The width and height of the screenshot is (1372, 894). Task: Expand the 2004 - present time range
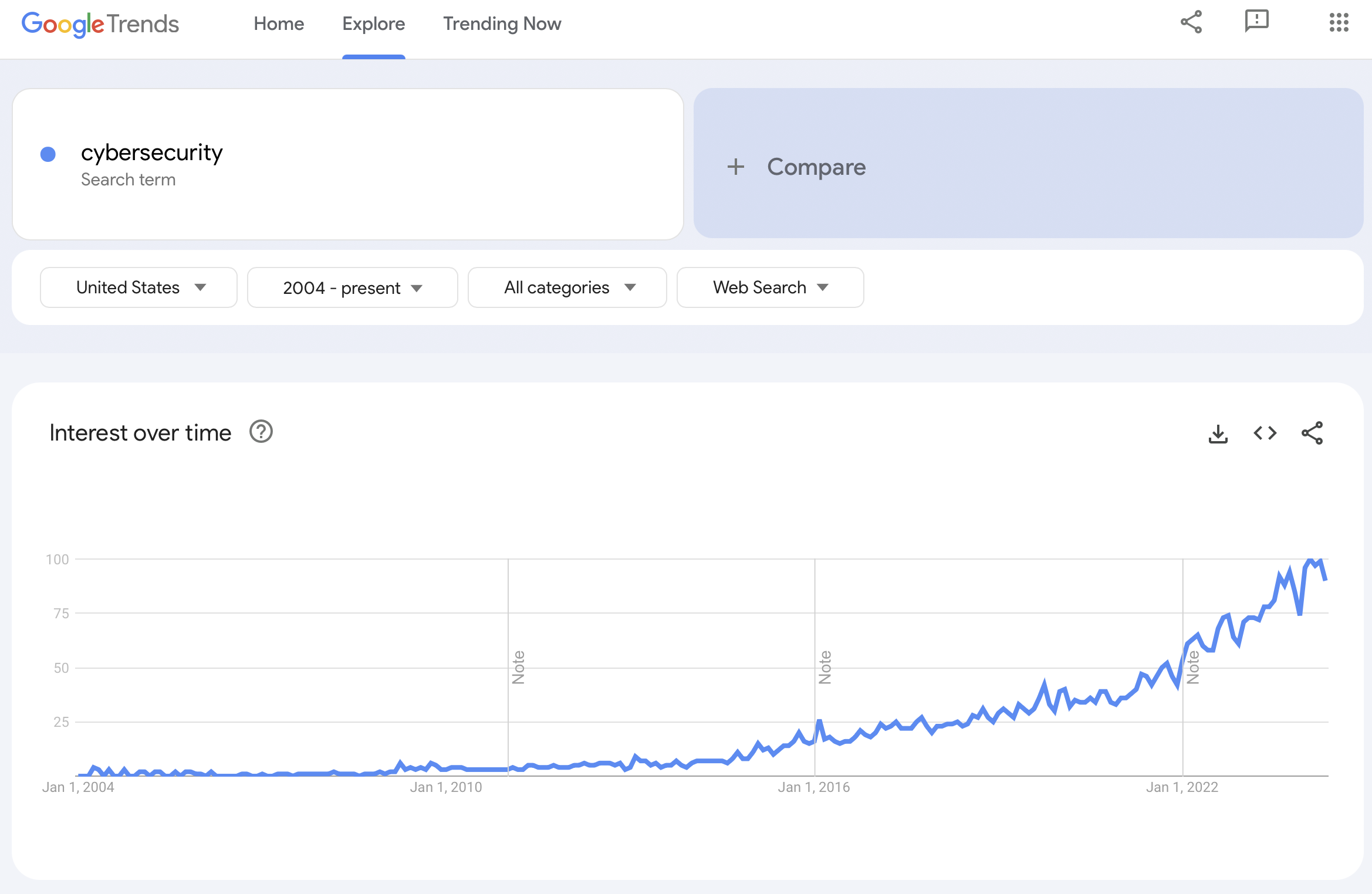352,287
